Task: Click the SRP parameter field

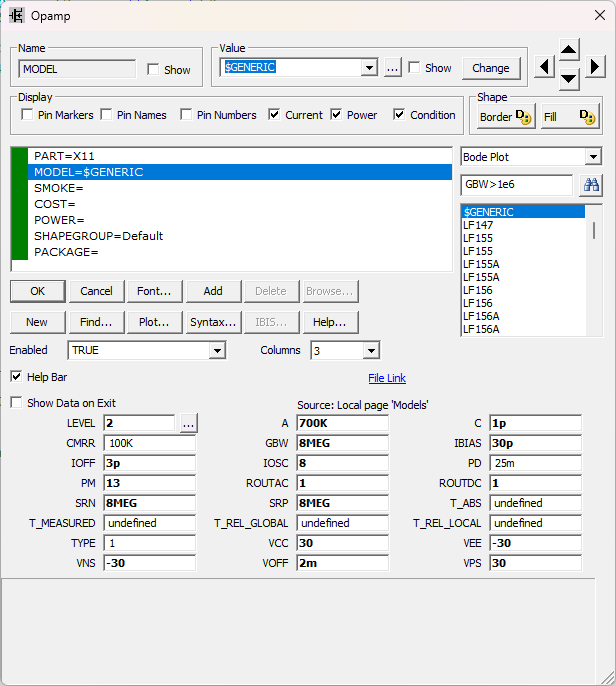Action: pos(343,503)
